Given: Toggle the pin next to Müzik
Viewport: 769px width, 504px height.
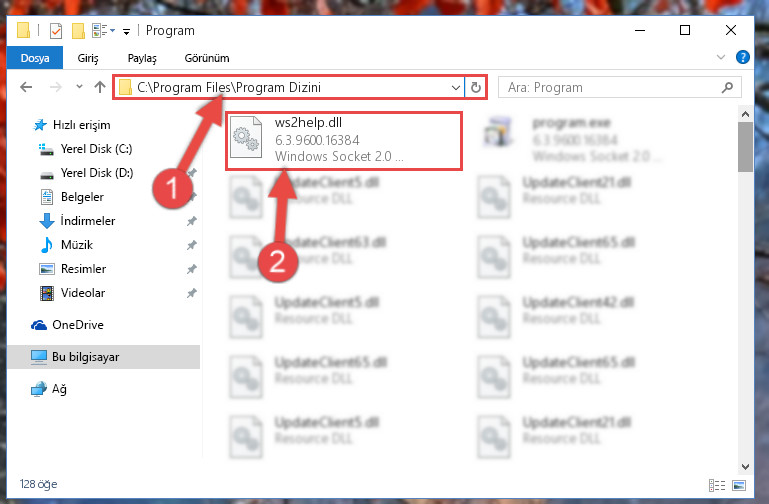Looking at the screenshot, I should click(191, 245).
